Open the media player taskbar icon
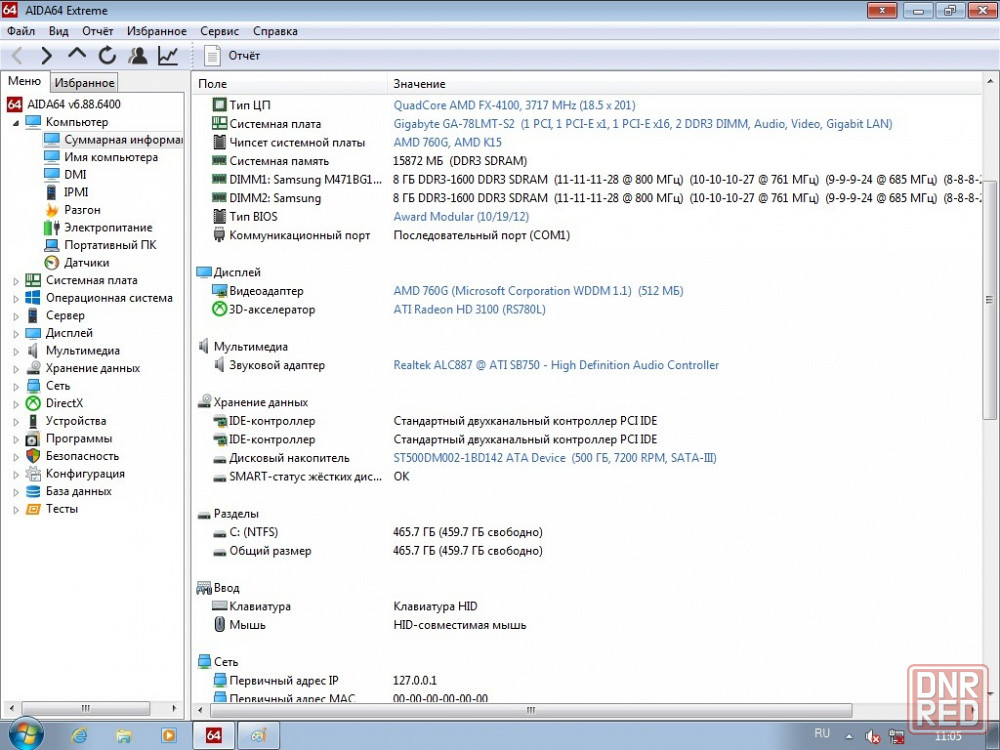Viewport: 1000px width, 750px height. point(168,735)
